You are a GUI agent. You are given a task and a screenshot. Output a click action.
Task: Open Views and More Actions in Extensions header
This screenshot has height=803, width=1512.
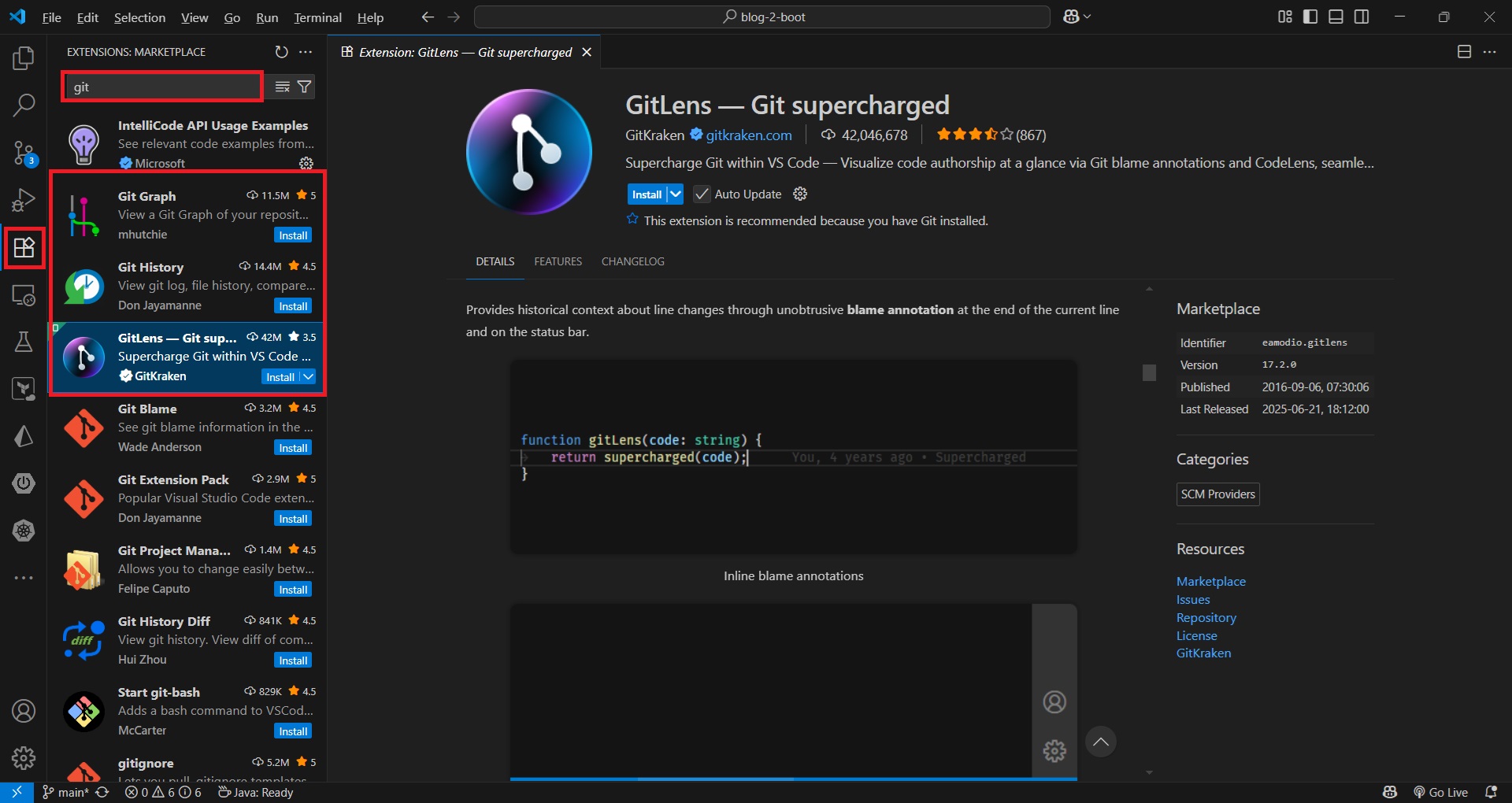coord(306,52)
